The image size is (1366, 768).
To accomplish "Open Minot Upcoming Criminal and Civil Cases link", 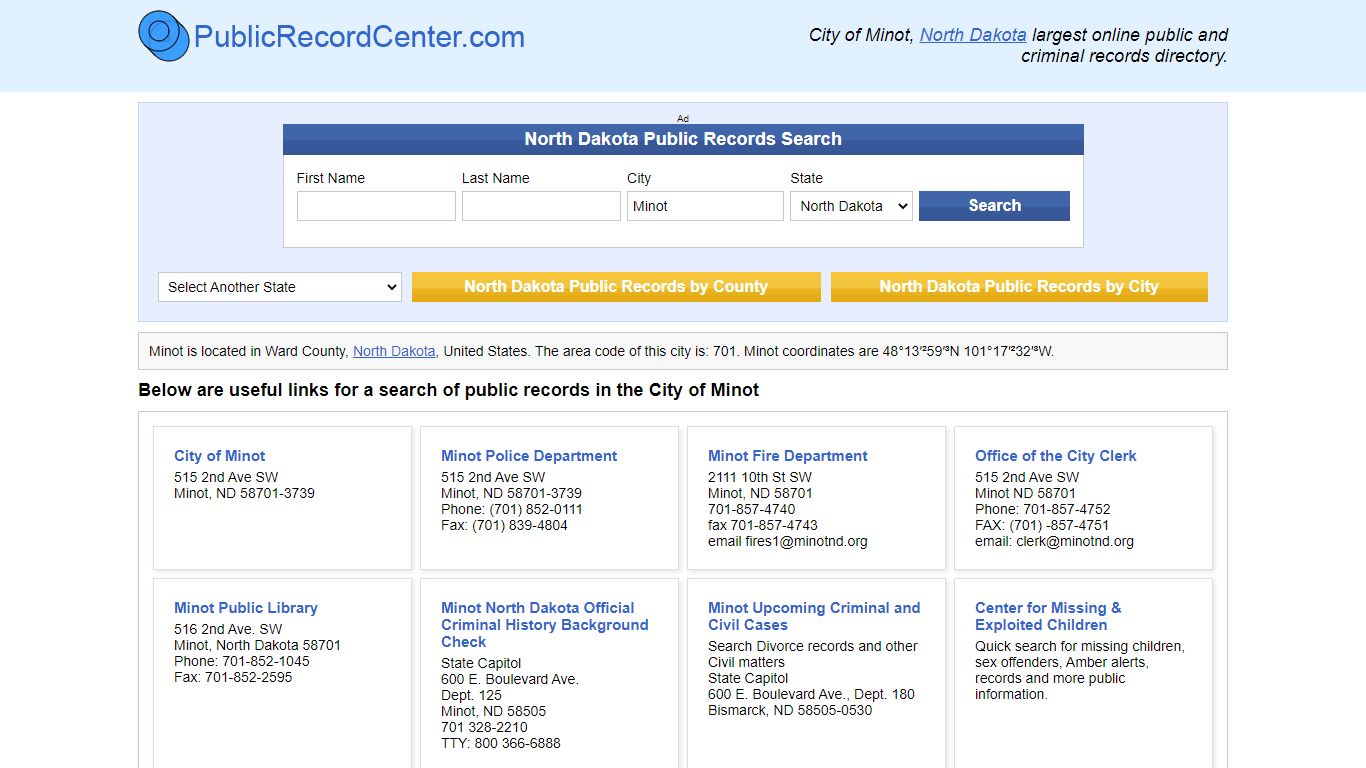I will click(814, 616).
